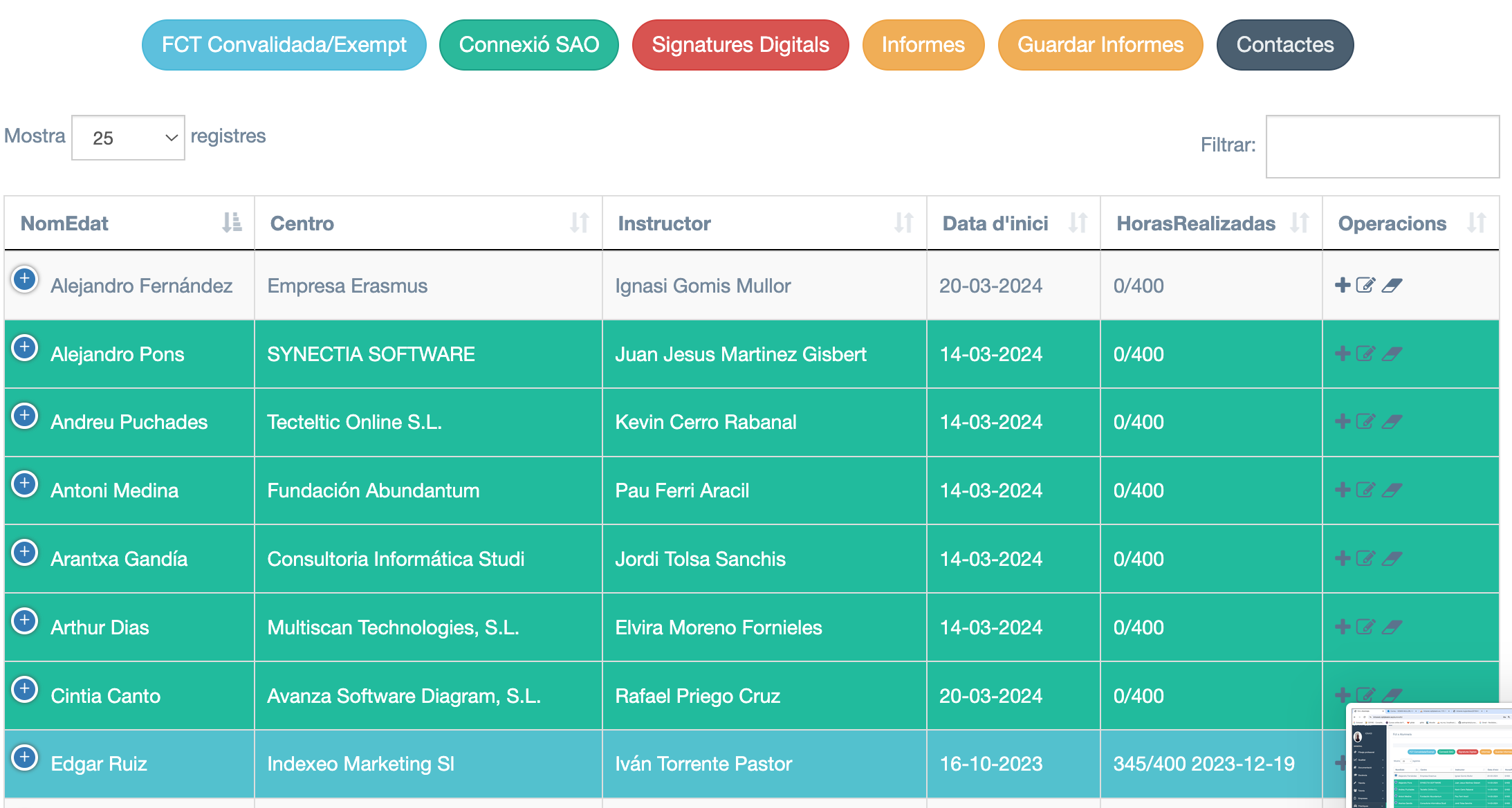The height and width of the screenshot is (808, 1512).
Task: Click the Connexió SAO button
Action: point(528,45)
